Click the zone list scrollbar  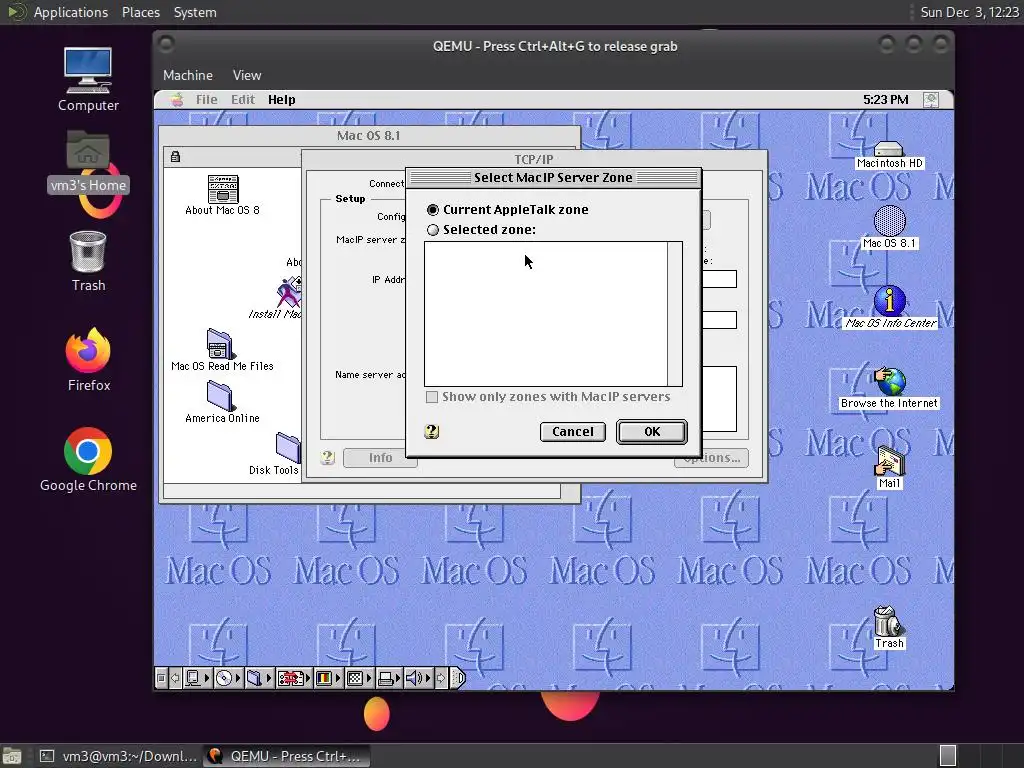(675, 314)
